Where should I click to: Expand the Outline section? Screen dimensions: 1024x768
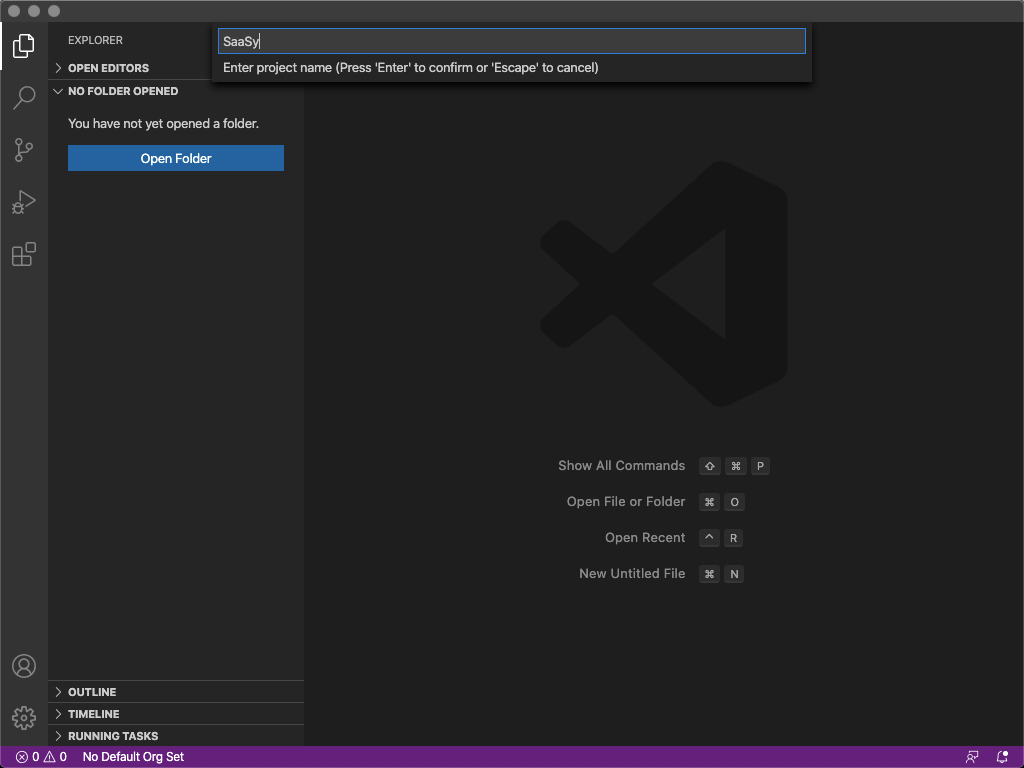pyautogui.click(x=92, y=692)
